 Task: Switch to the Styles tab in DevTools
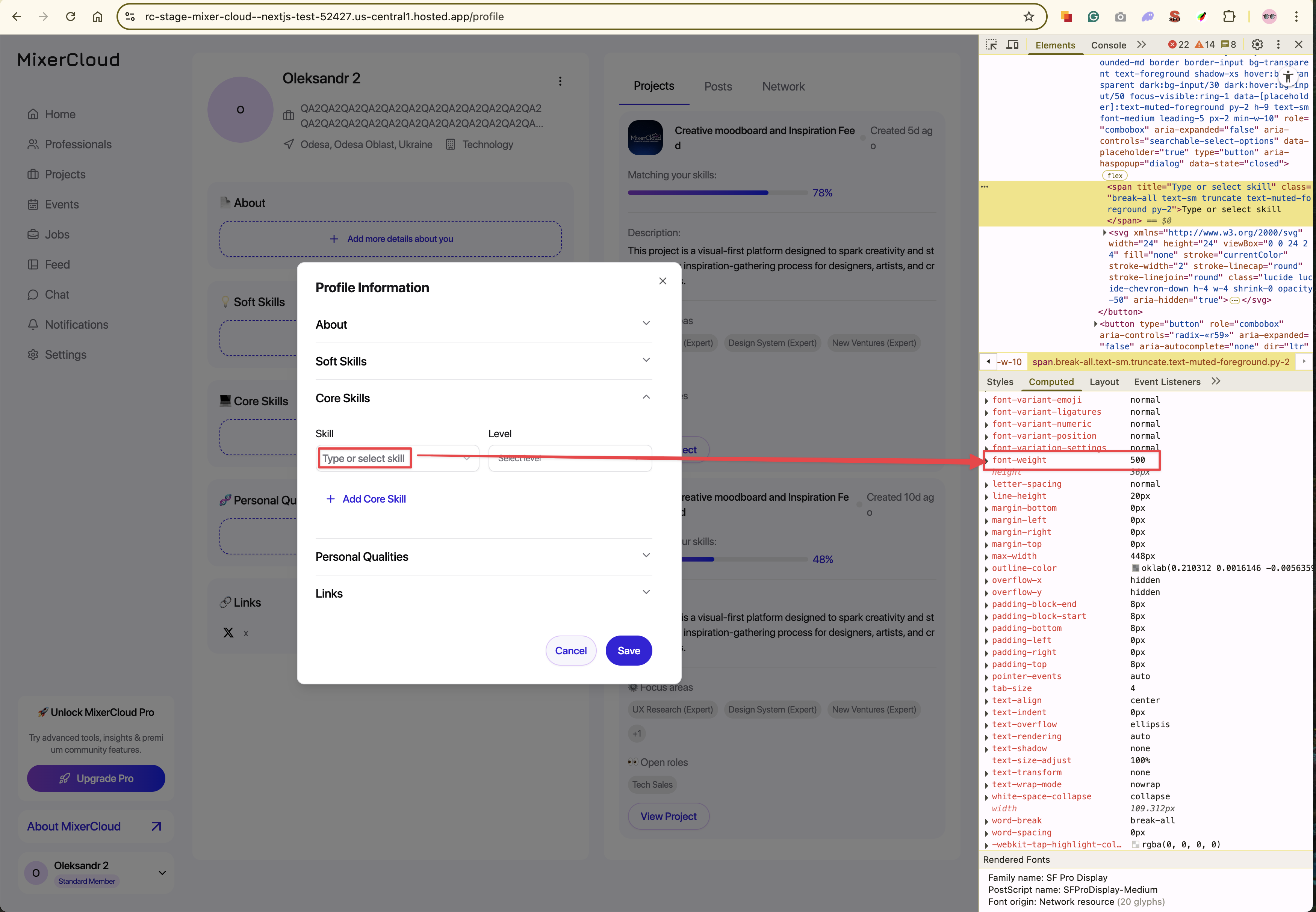(x=999, y=382)
